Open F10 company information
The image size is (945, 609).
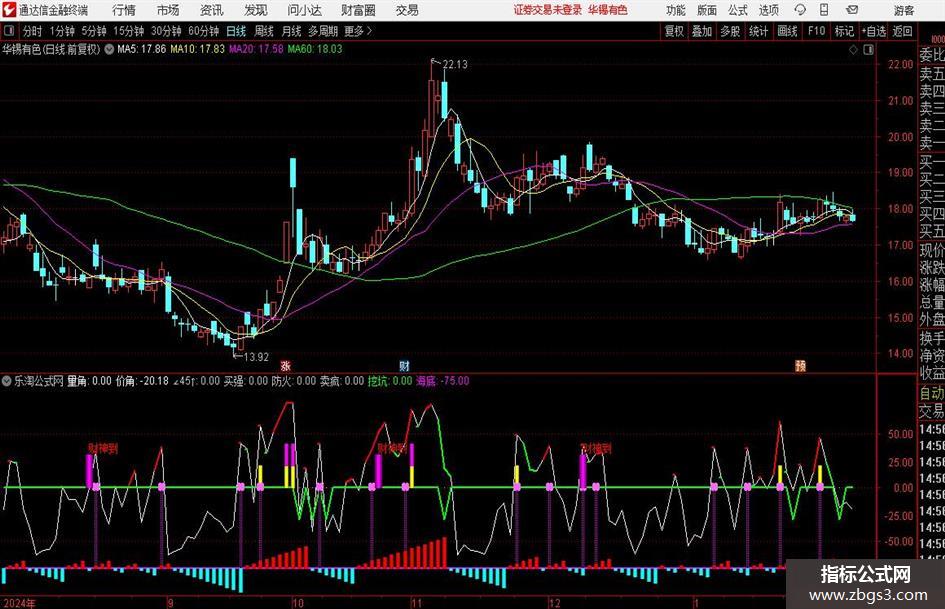pos(817,31)
